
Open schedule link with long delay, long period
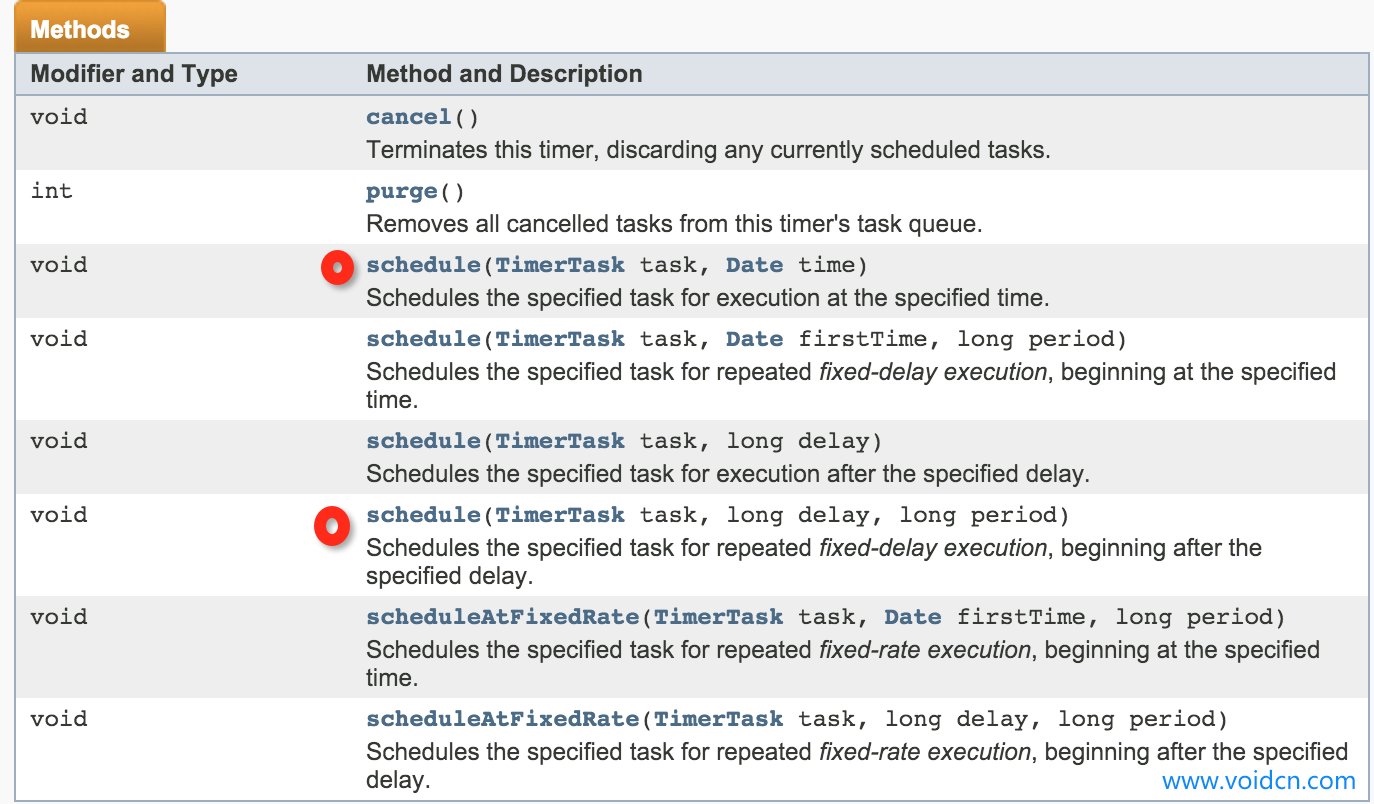click(424, 515)
